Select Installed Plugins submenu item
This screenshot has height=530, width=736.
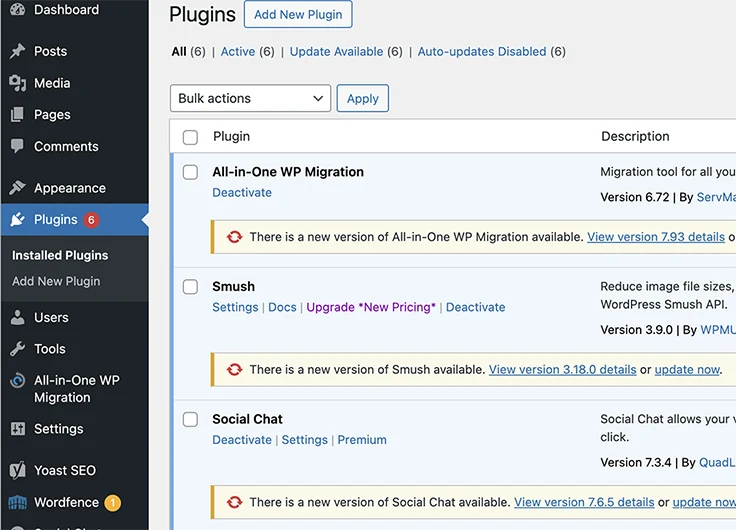pos(60,255)
